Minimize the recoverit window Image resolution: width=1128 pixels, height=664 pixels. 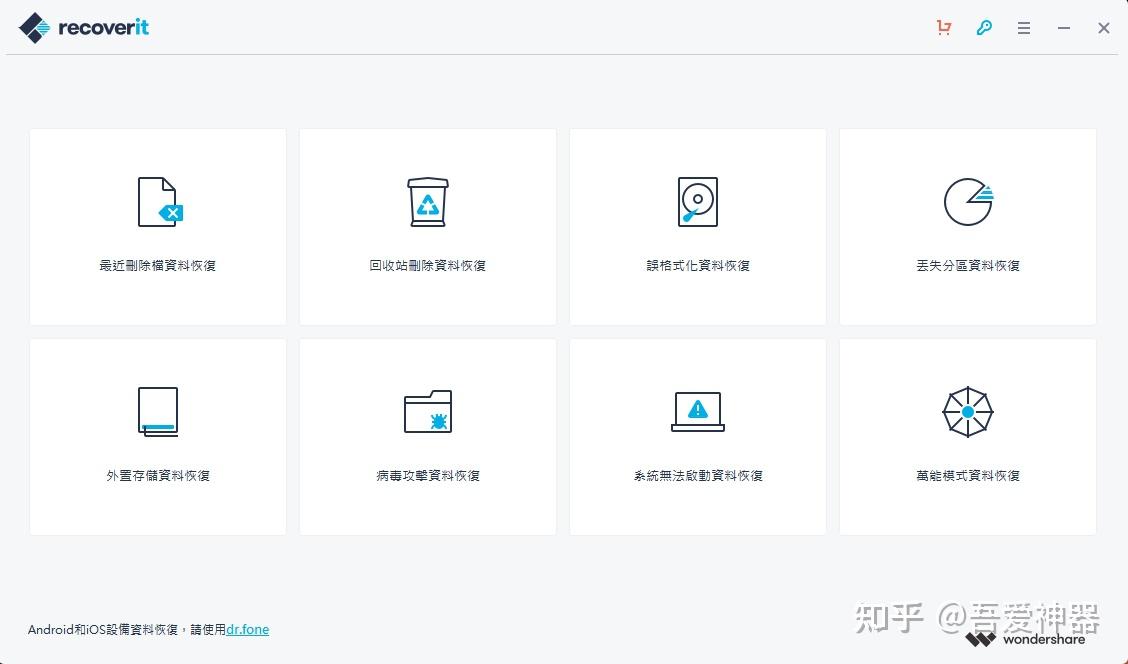[x=1064, y=28]
